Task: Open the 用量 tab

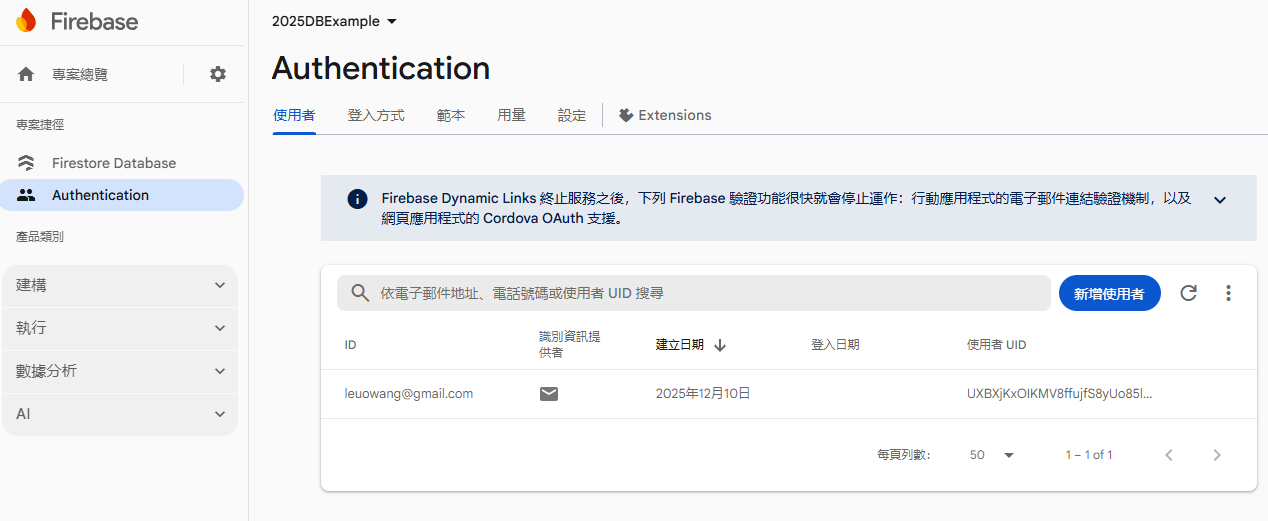Action: (x=512, y=115)
